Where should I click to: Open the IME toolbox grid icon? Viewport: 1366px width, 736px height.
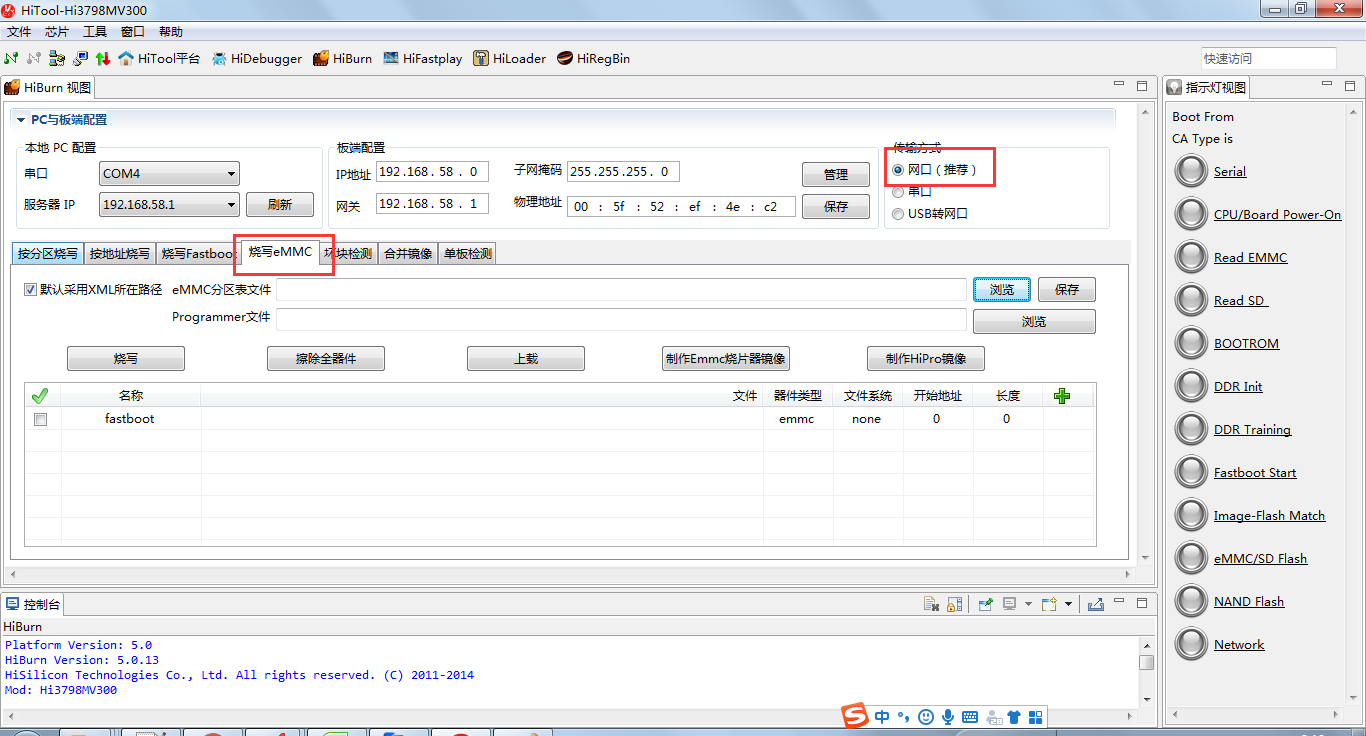(1035, 717)
